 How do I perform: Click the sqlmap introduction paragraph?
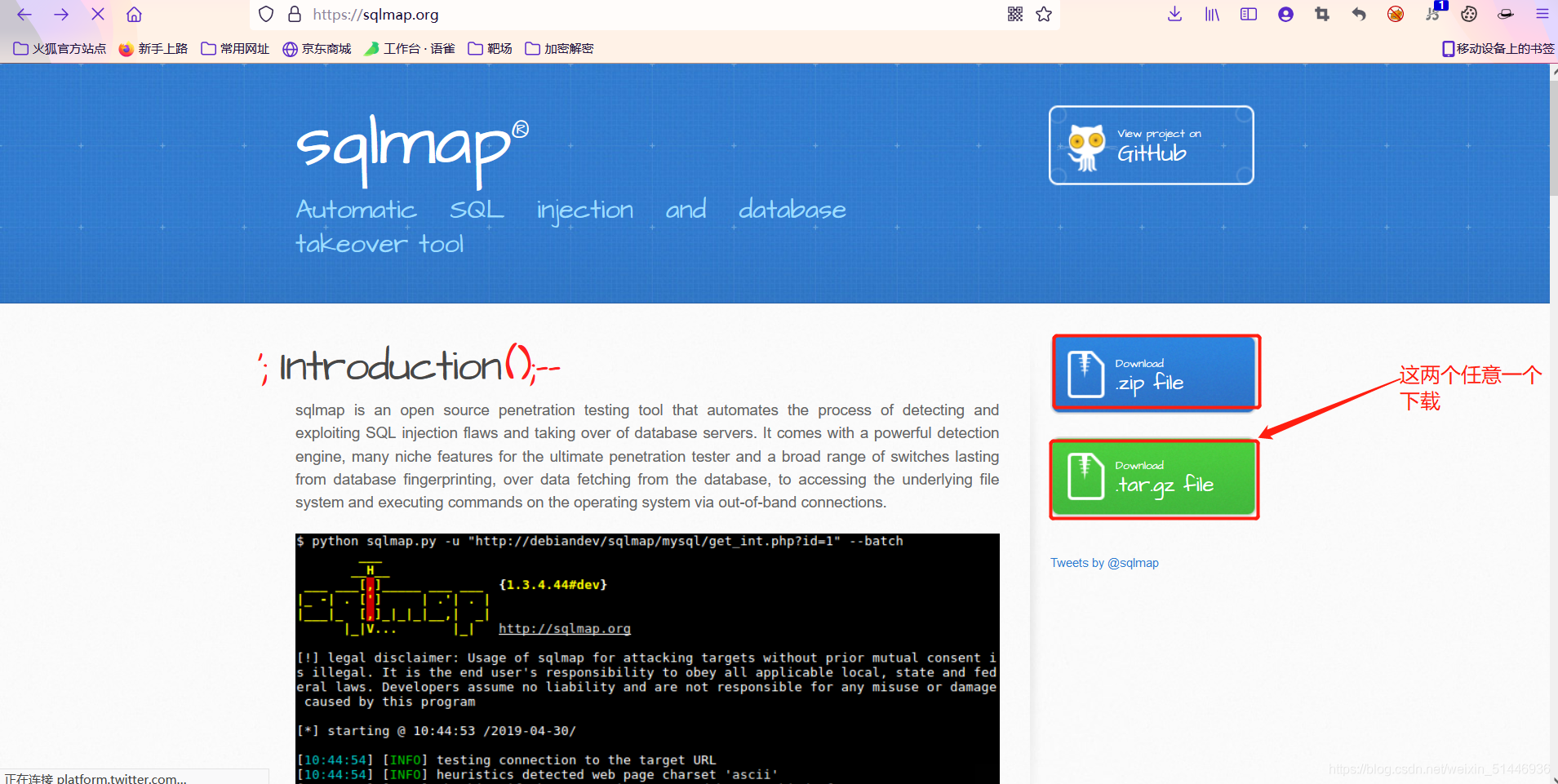point(647,456)
